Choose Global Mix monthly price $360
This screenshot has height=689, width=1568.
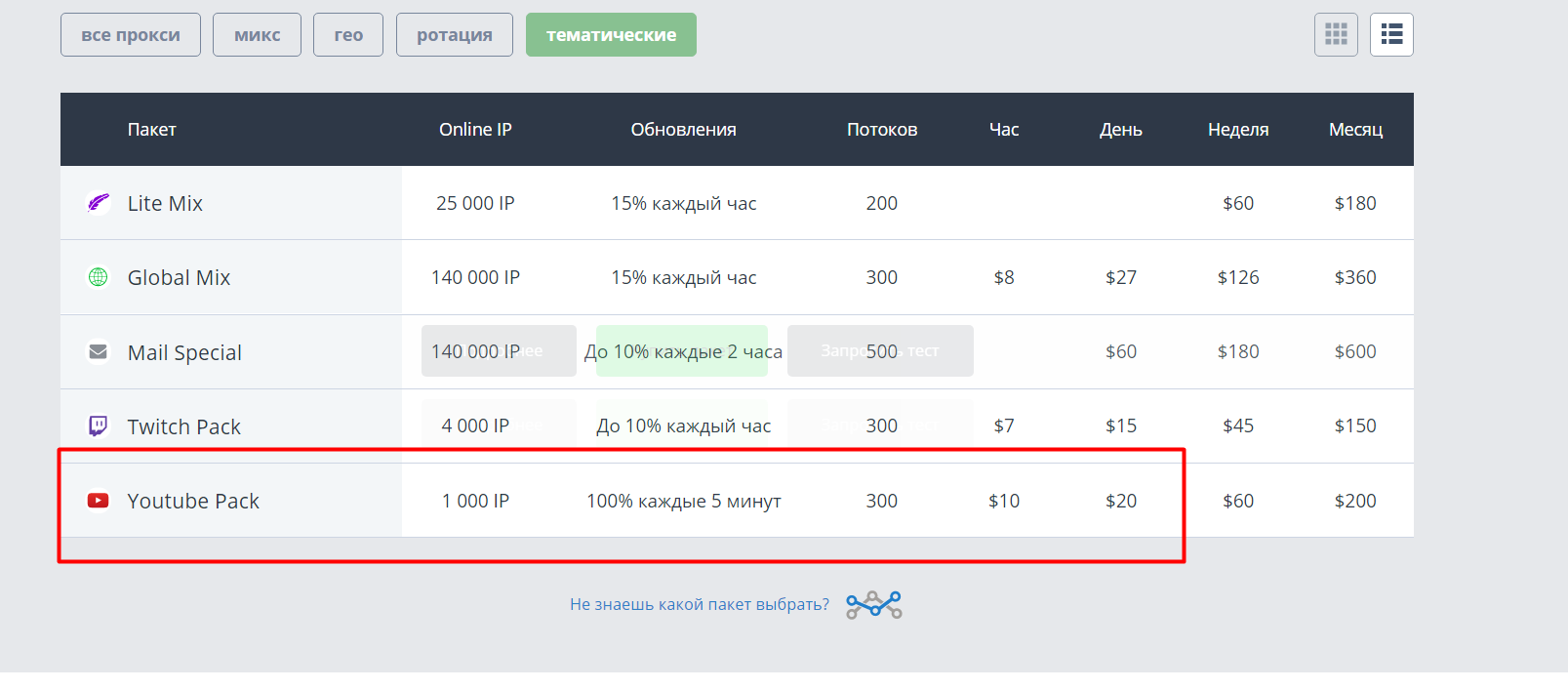tap(1354, 277)
